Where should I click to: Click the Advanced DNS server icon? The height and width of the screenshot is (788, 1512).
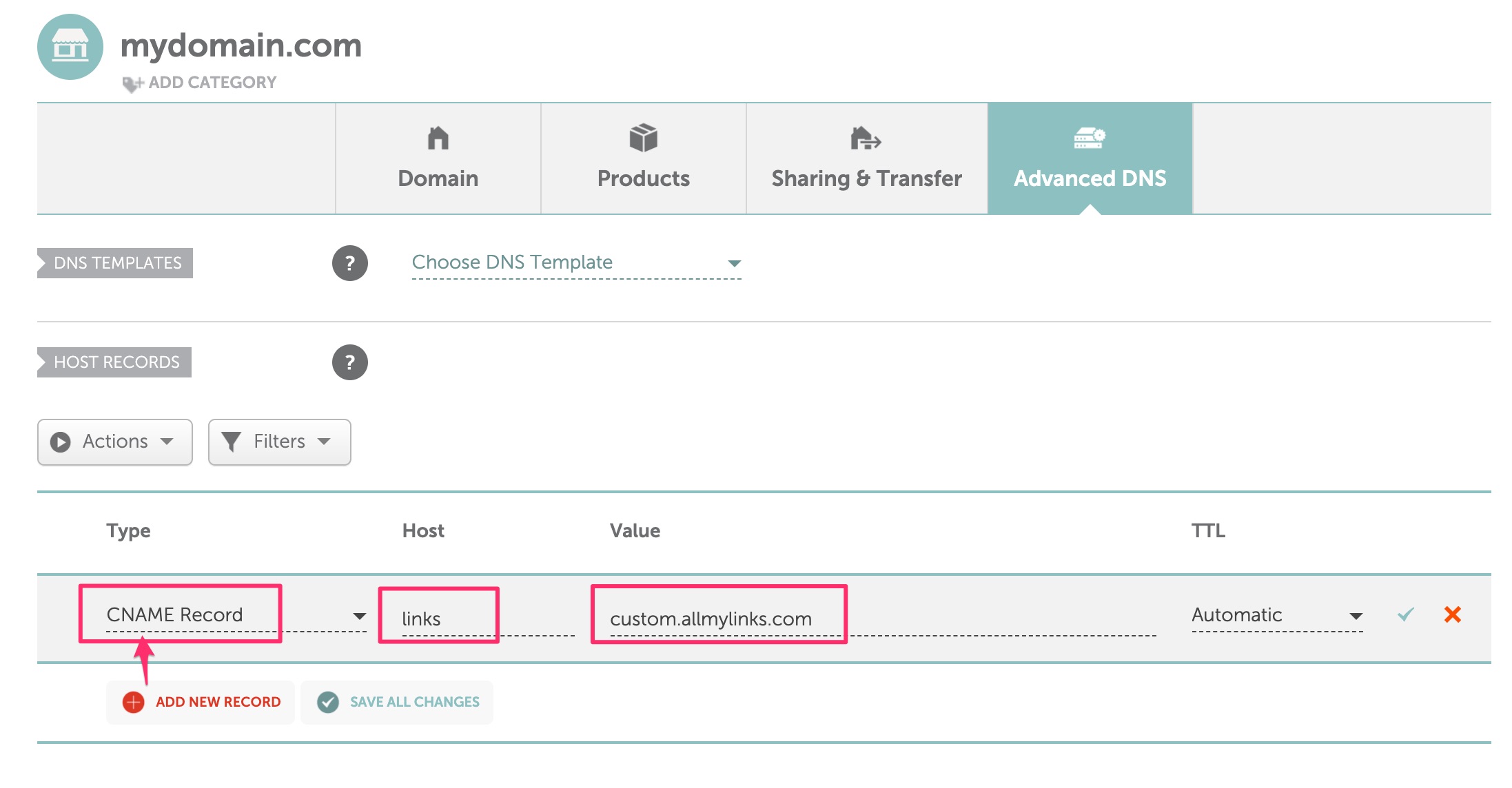[x=1090, y=138]
